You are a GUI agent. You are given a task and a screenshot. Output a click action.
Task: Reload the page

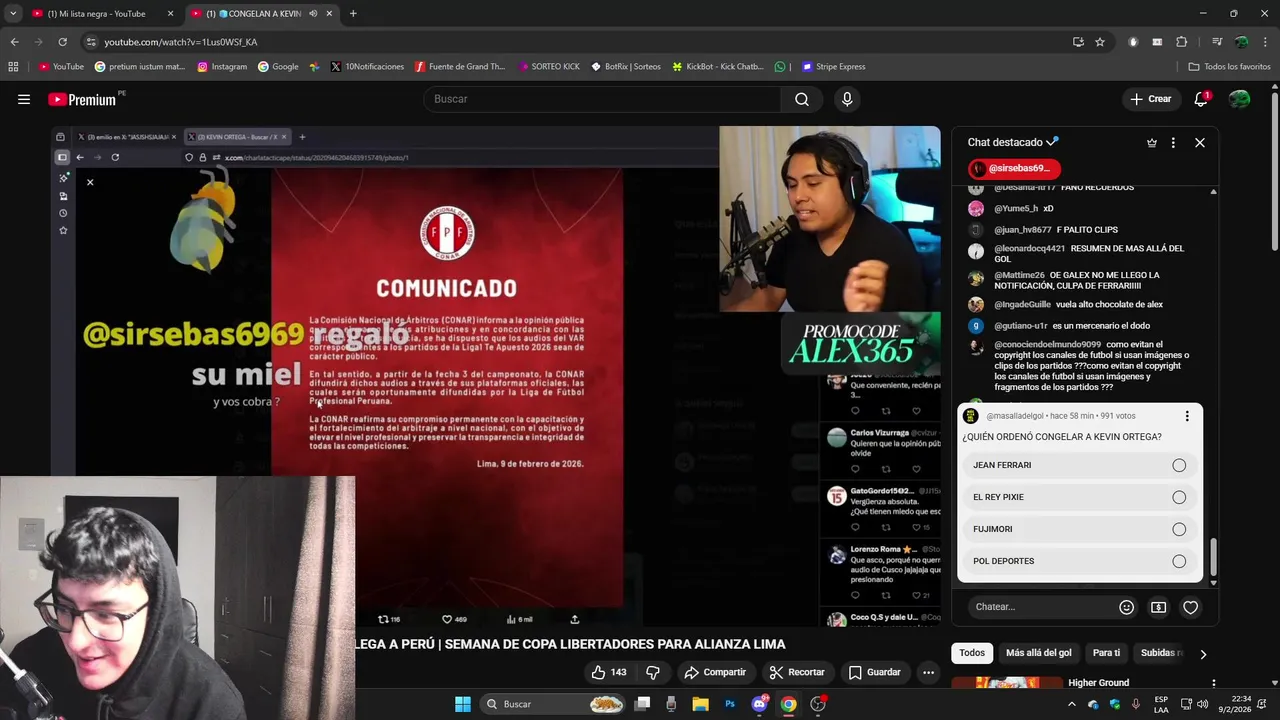(x=62, y=42)
